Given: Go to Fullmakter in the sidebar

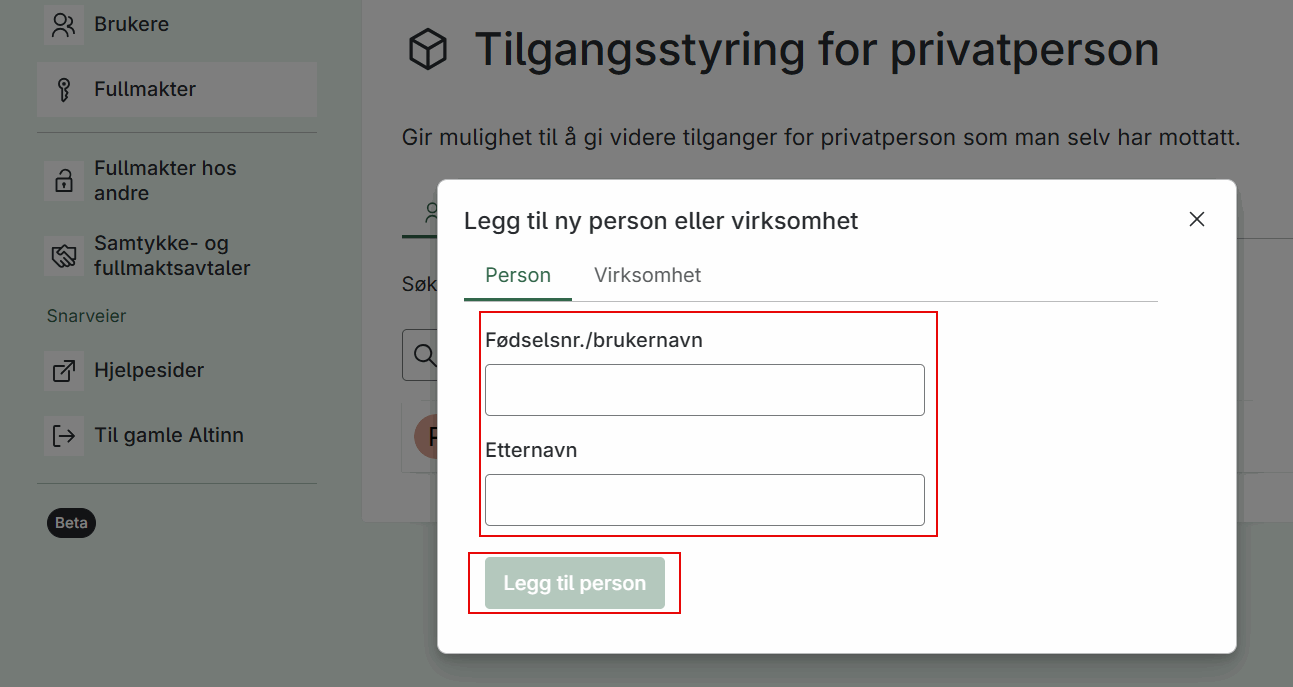Looking at the screenshot, I should point(145,89).
